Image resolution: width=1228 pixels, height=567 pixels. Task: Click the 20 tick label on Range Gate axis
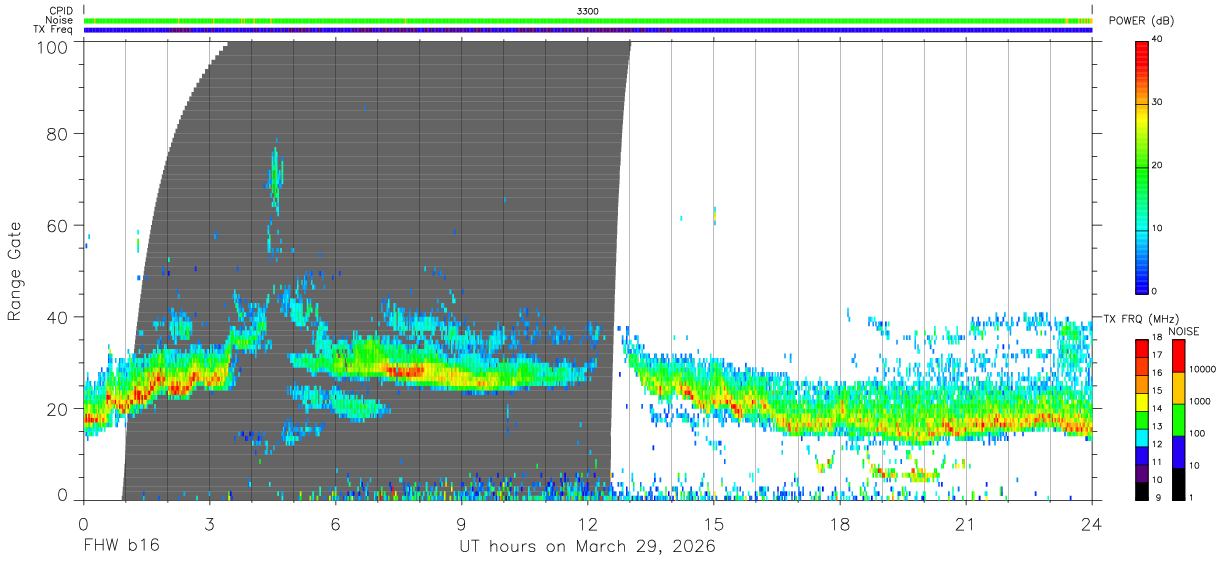click(x=56, y=409)
